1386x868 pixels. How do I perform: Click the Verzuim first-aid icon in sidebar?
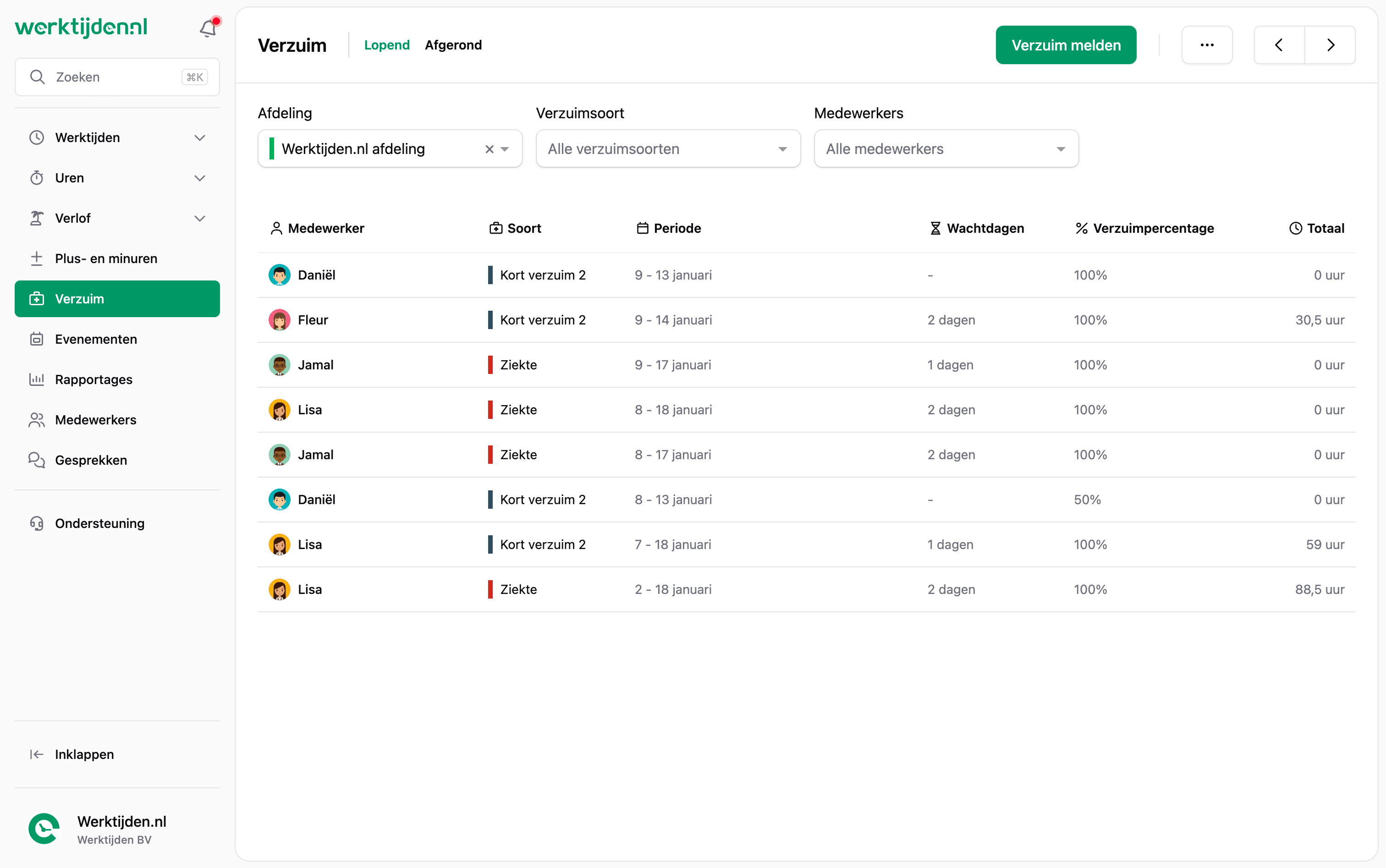37,298
